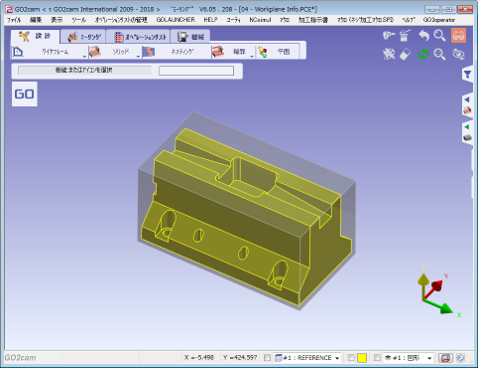
Task: Tick the checkbox before the layer dropdown
Action: (377, 358)
